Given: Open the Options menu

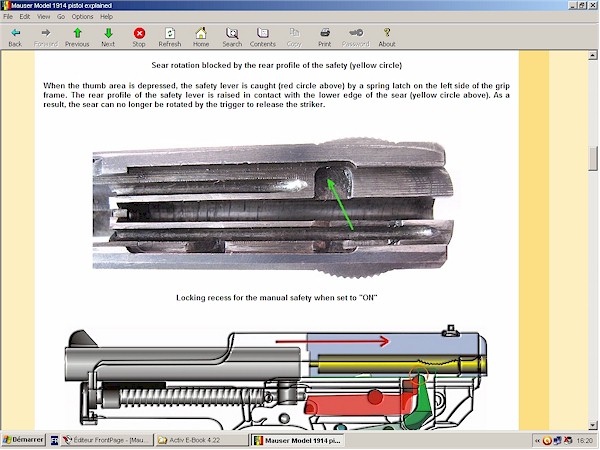Looking at the screenshot, I should (83, 16).
